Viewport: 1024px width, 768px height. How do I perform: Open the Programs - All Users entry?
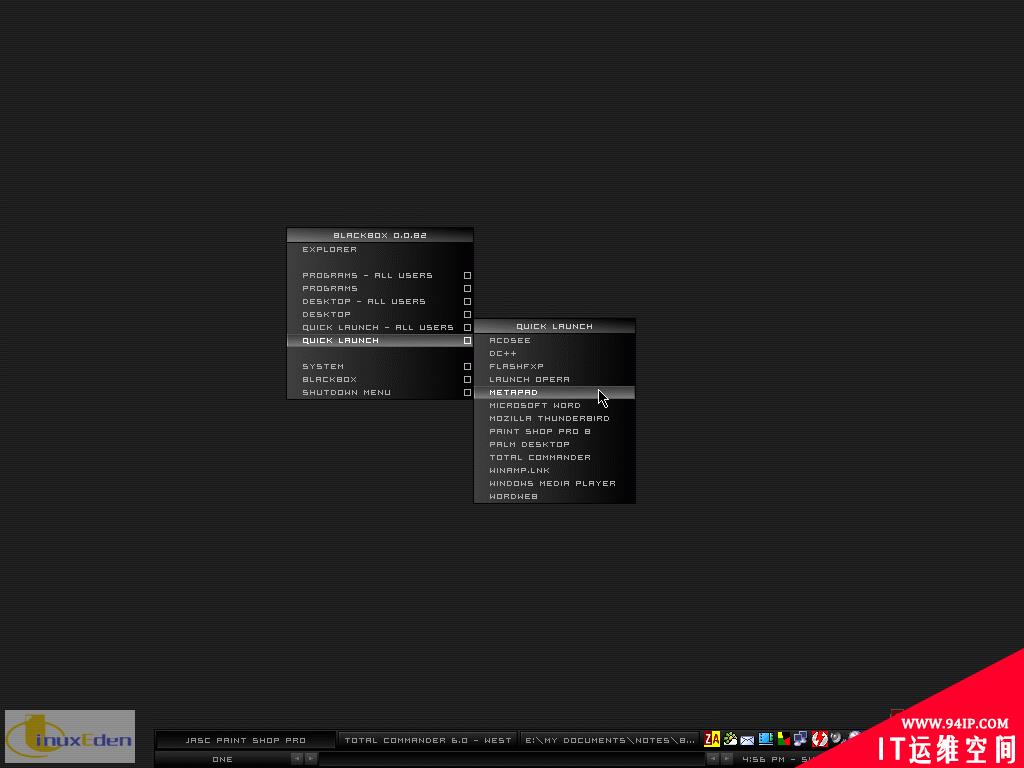(380, 276)
